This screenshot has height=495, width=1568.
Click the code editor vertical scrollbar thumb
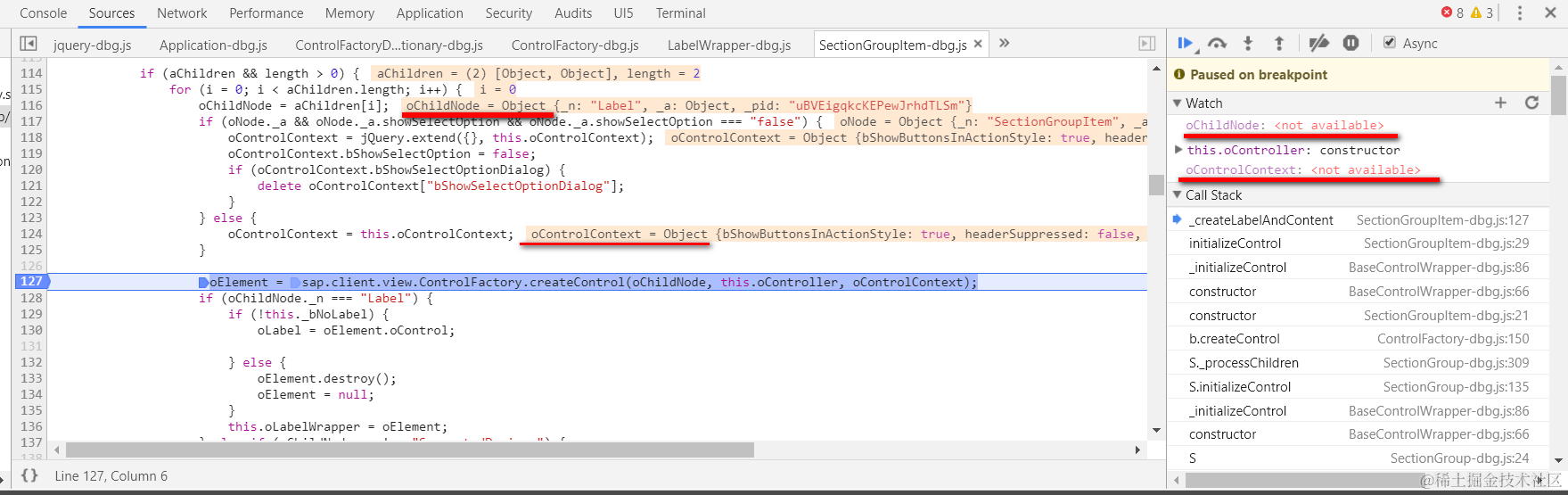(1156, 185)
